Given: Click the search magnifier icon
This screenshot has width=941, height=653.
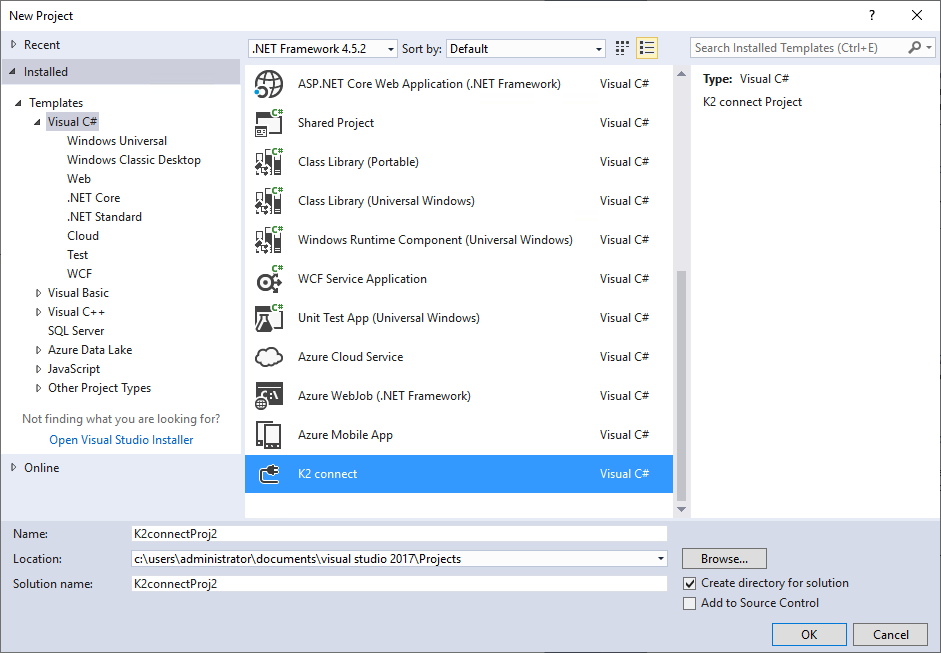Looking at the screenshot, I should tap(915, 47).
